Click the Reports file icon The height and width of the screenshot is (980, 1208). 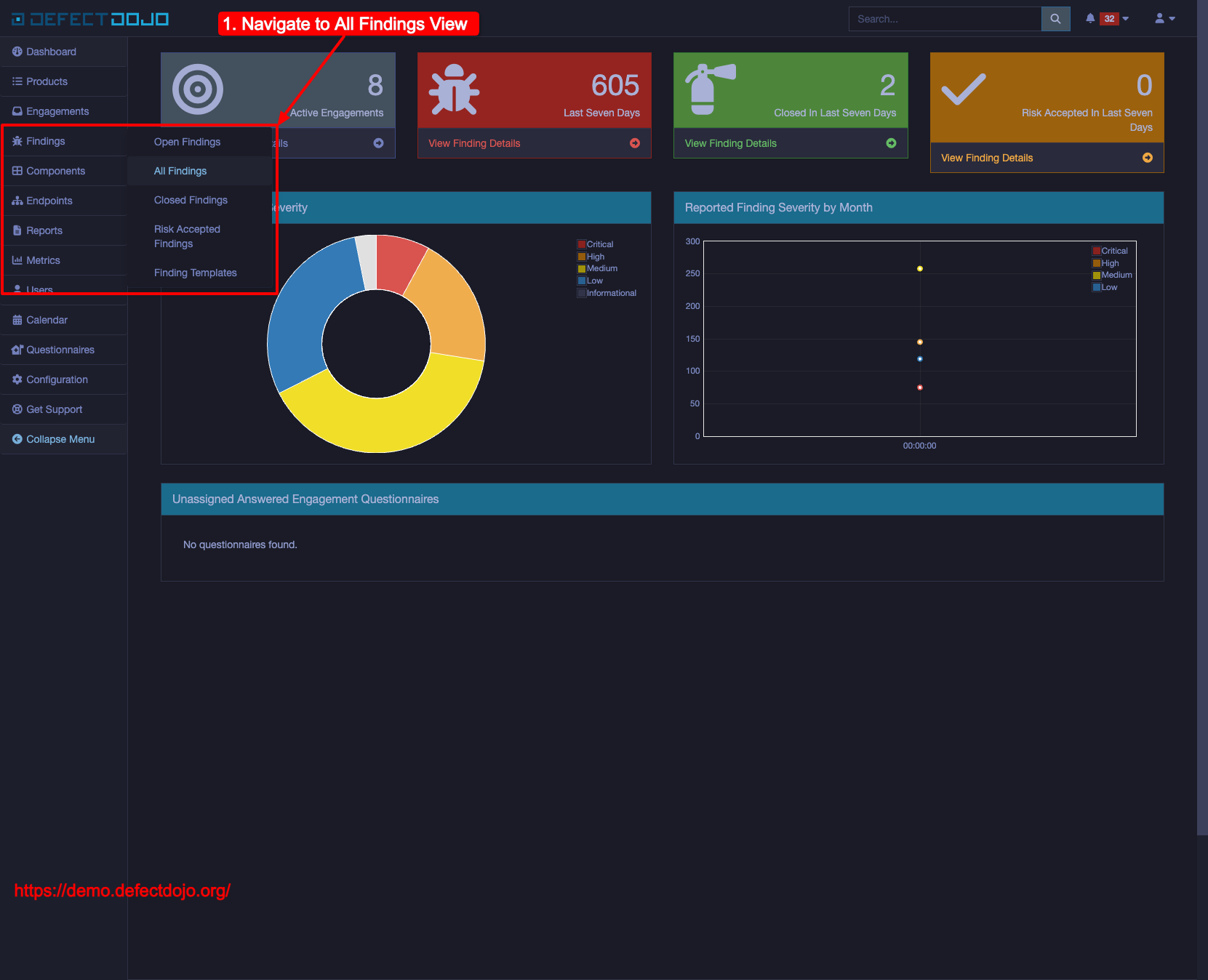click(x=17, y=230)
